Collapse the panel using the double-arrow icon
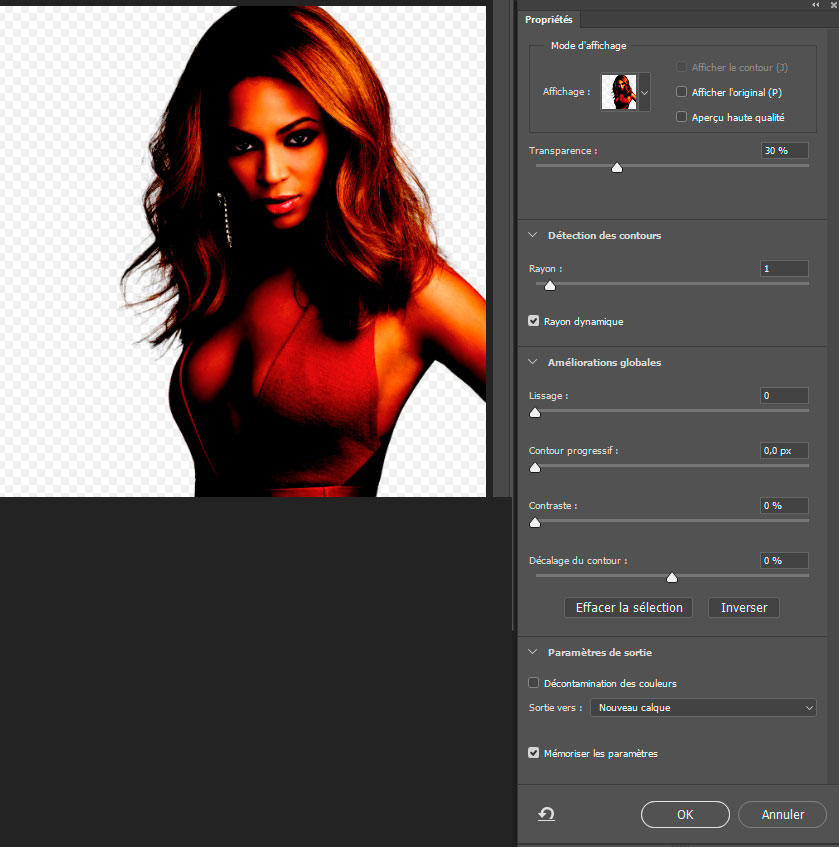Viewport: 839px width, 847px height. coord(816,5)
